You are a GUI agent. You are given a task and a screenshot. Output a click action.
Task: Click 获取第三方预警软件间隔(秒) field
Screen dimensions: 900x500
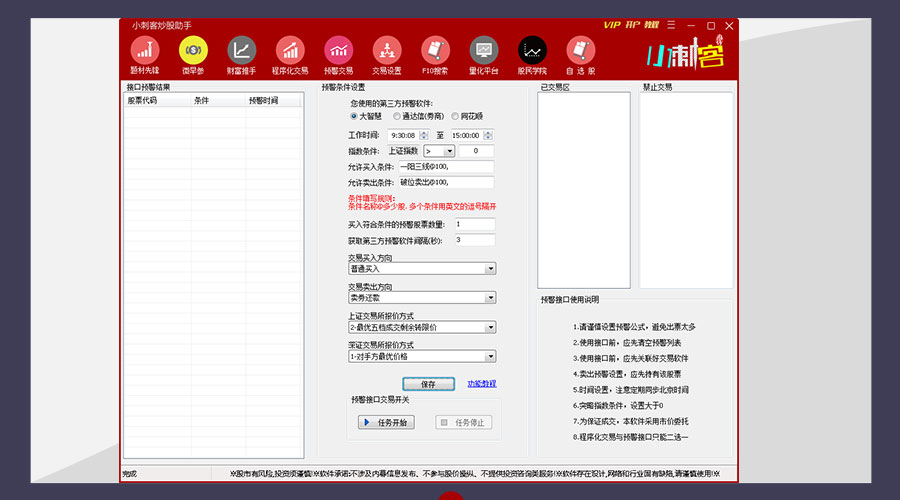pyautogui.click(x=475, y=240)
